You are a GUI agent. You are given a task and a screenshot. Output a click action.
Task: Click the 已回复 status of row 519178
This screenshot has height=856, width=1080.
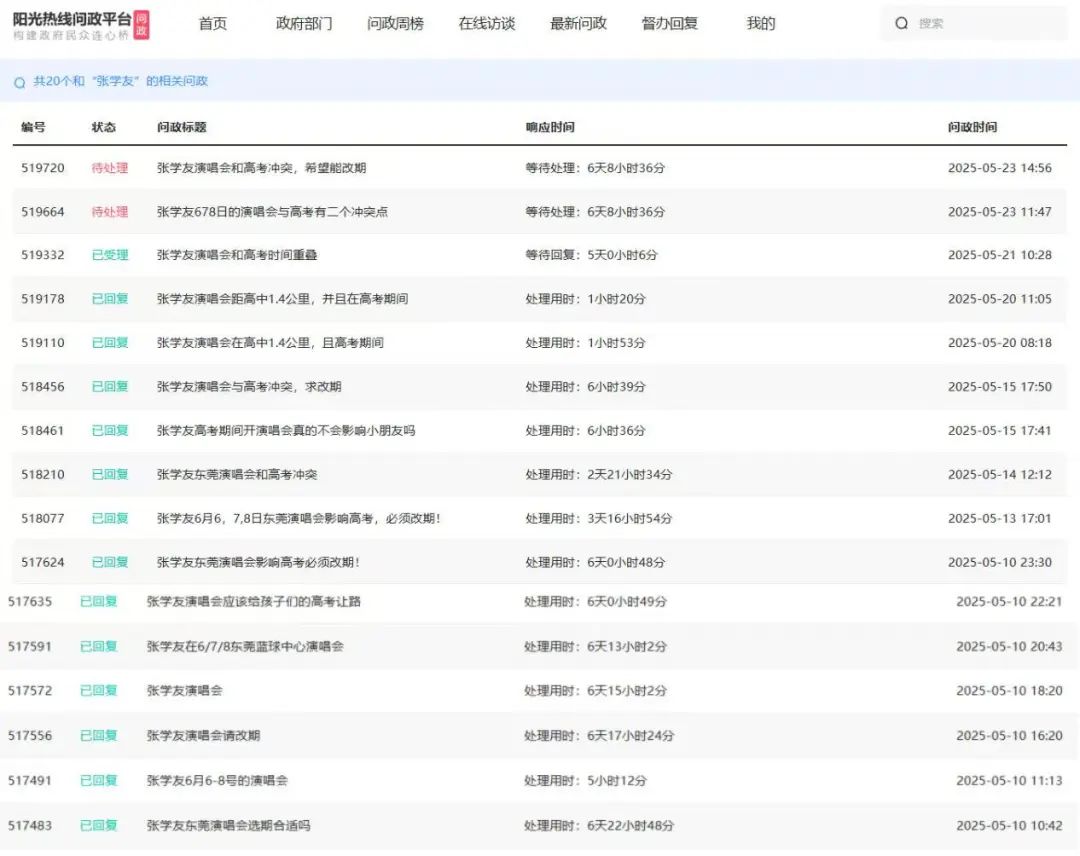[110, 298]
